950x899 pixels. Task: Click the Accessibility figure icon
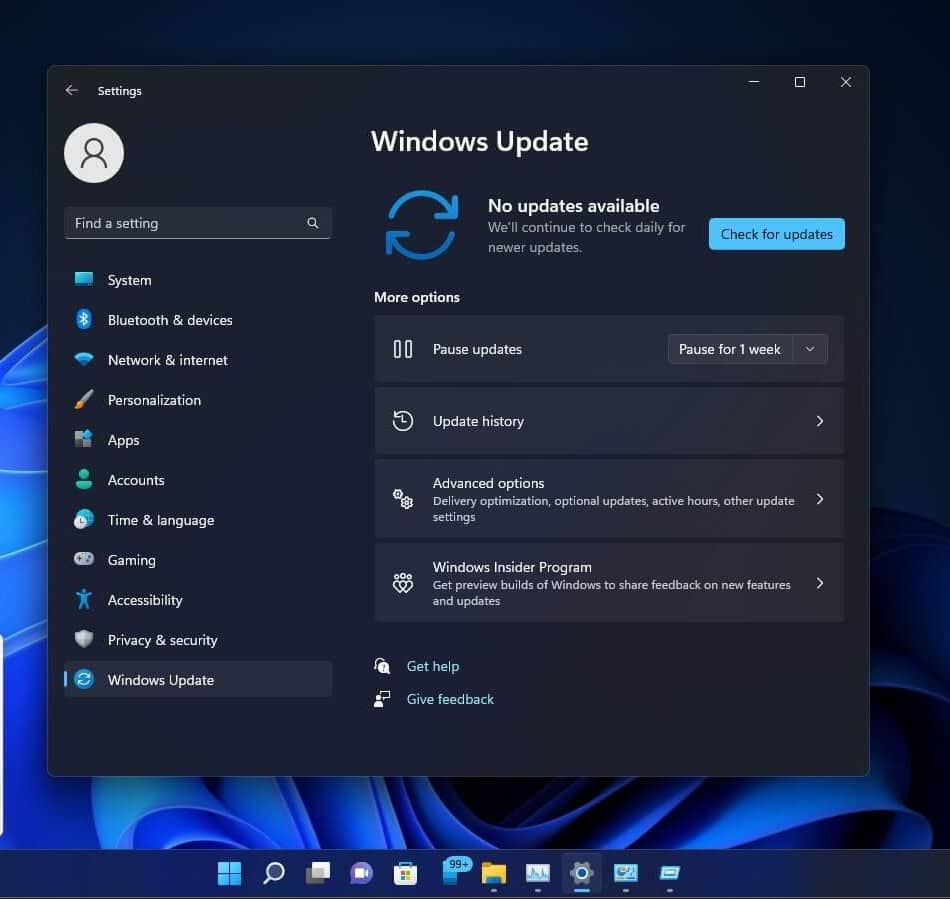click(x=84, y=599)
